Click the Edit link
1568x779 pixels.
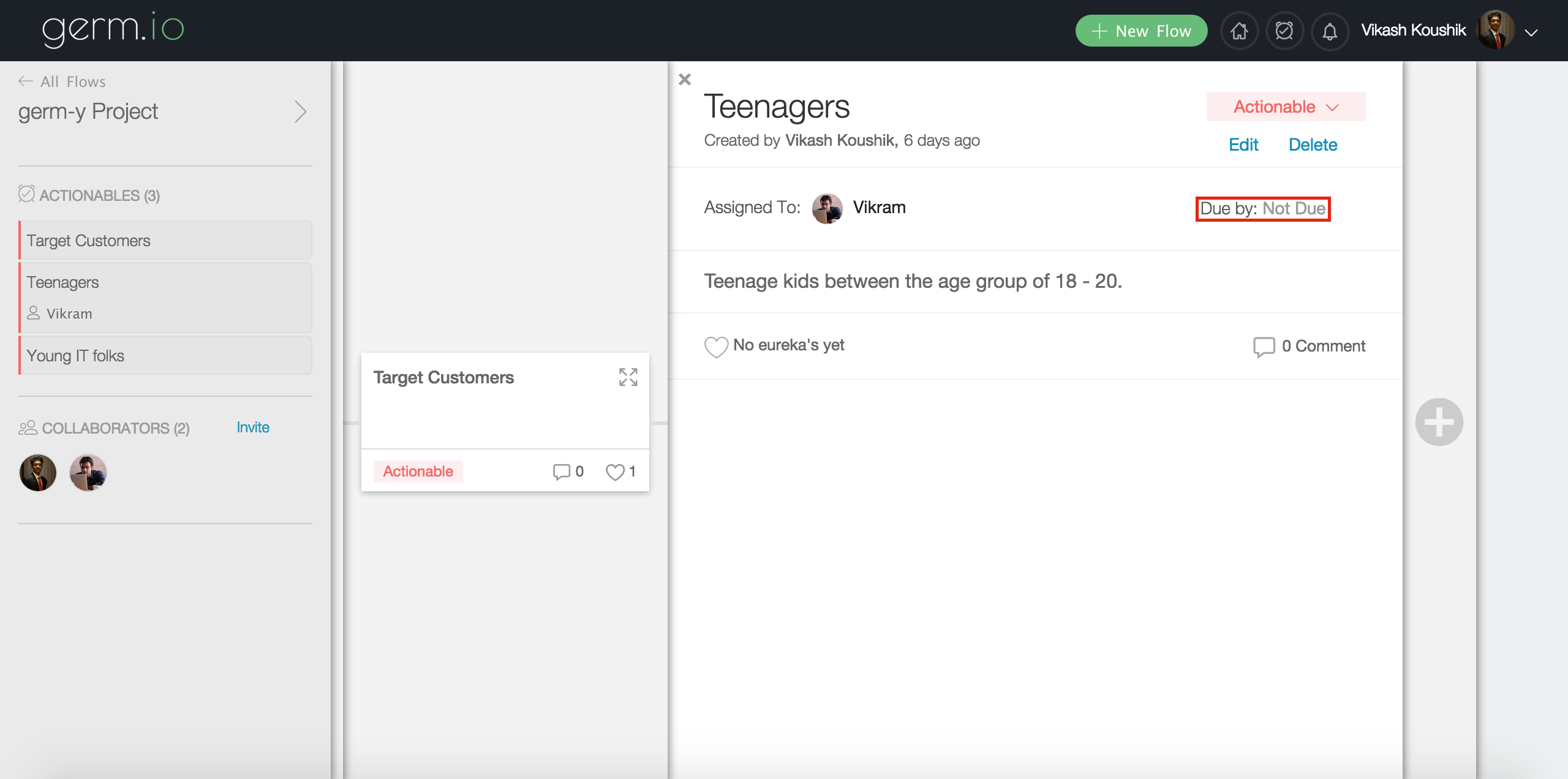1243,145
